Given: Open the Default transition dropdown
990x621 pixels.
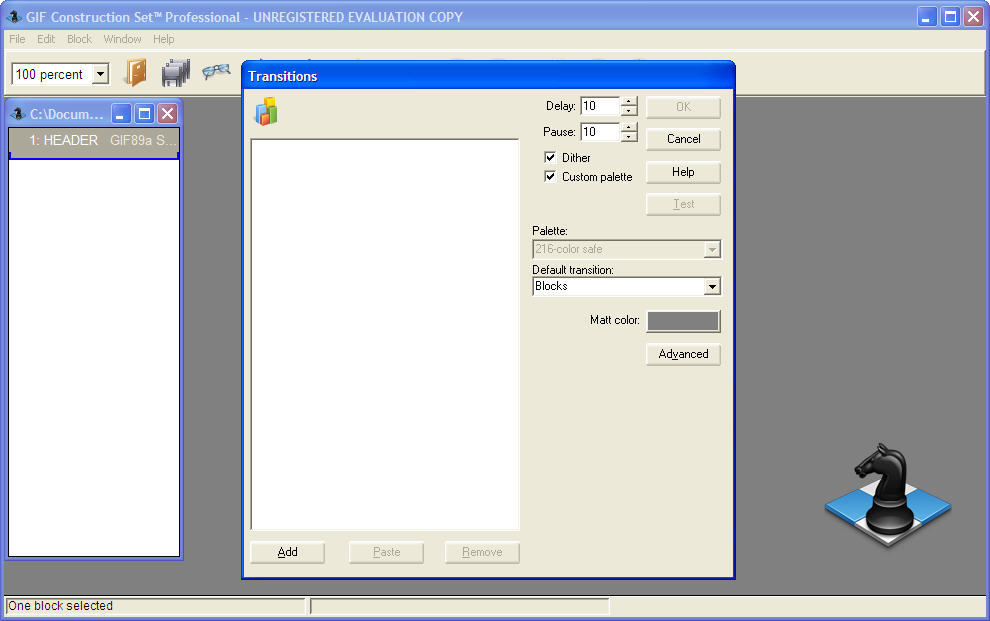Looking at the screenshot, I should click(712, 287).
